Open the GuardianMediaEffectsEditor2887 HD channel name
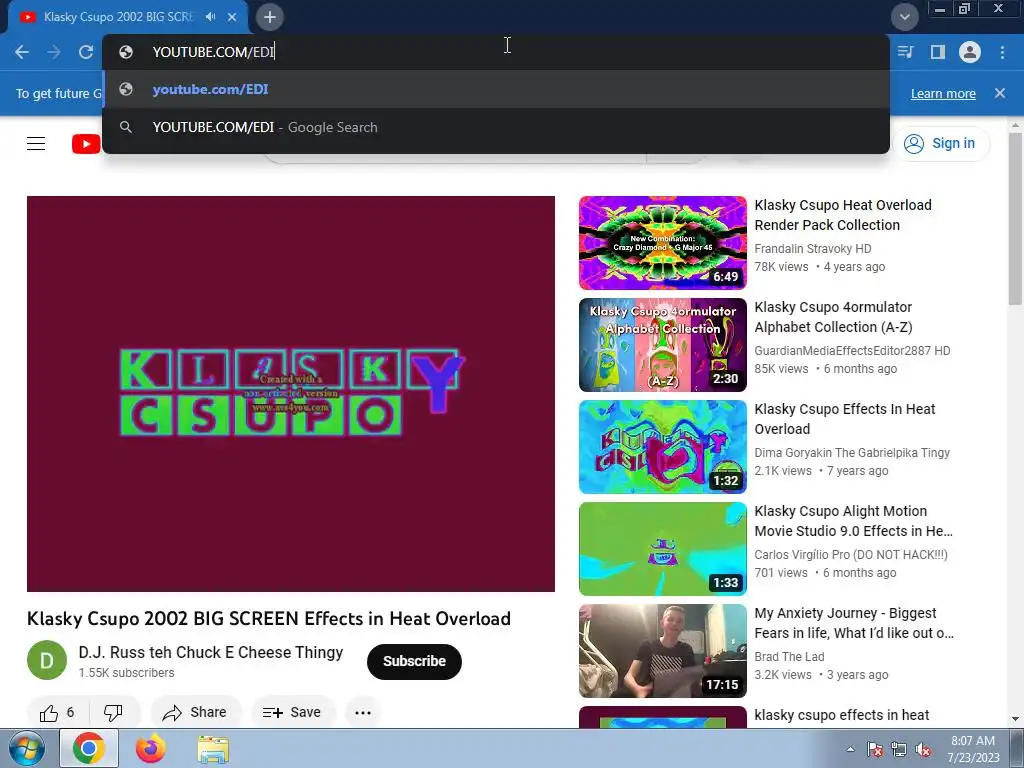Image resolution: width=1024 pixels, height=768 pixels. click(x=852, y=351)
